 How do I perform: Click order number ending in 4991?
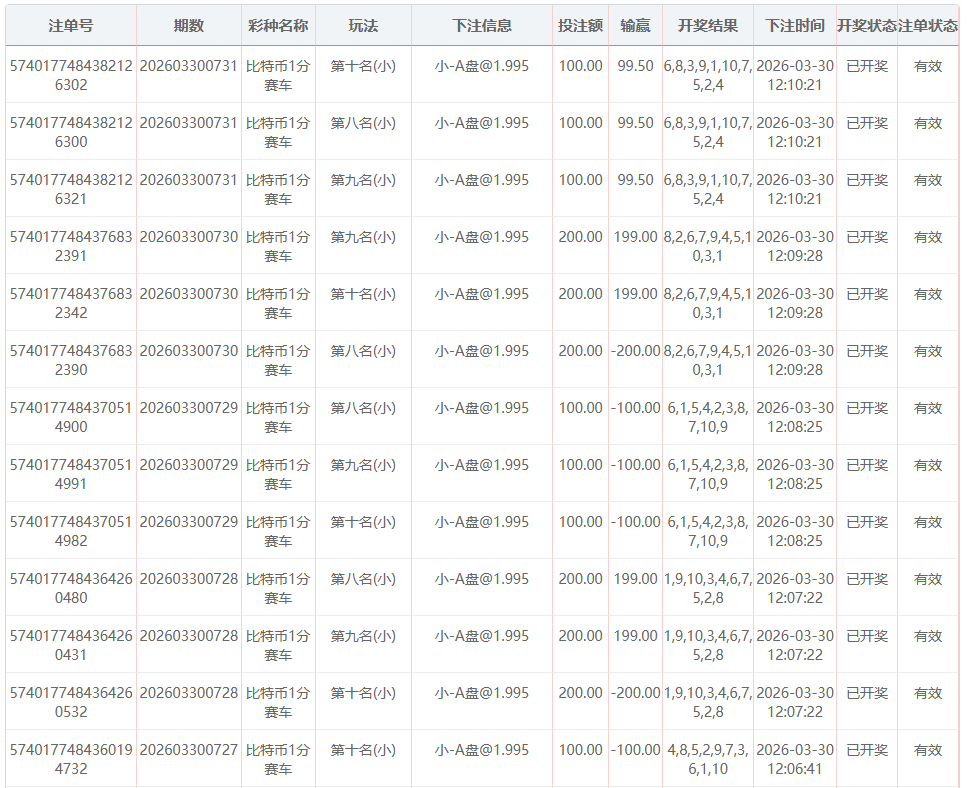pos(71,475)
